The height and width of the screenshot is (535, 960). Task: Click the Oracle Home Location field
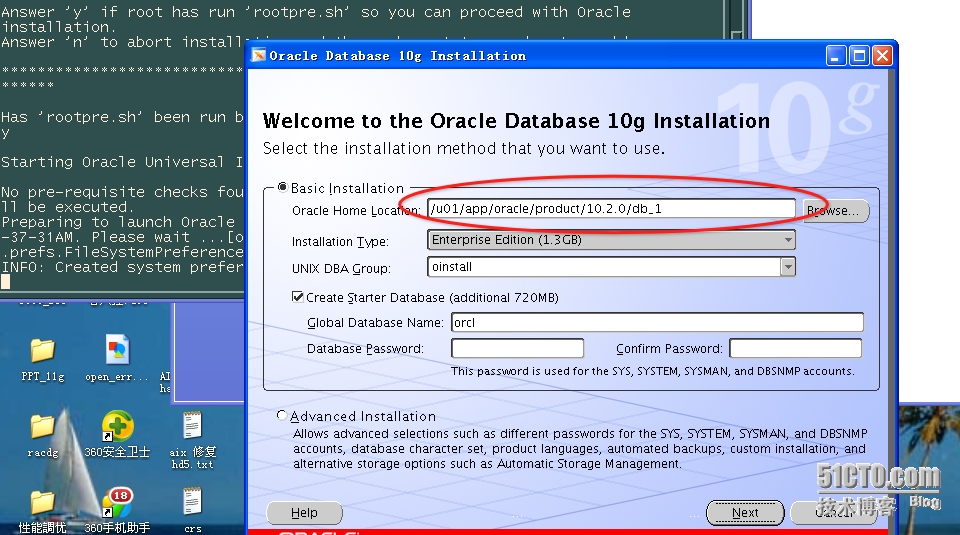611,209
